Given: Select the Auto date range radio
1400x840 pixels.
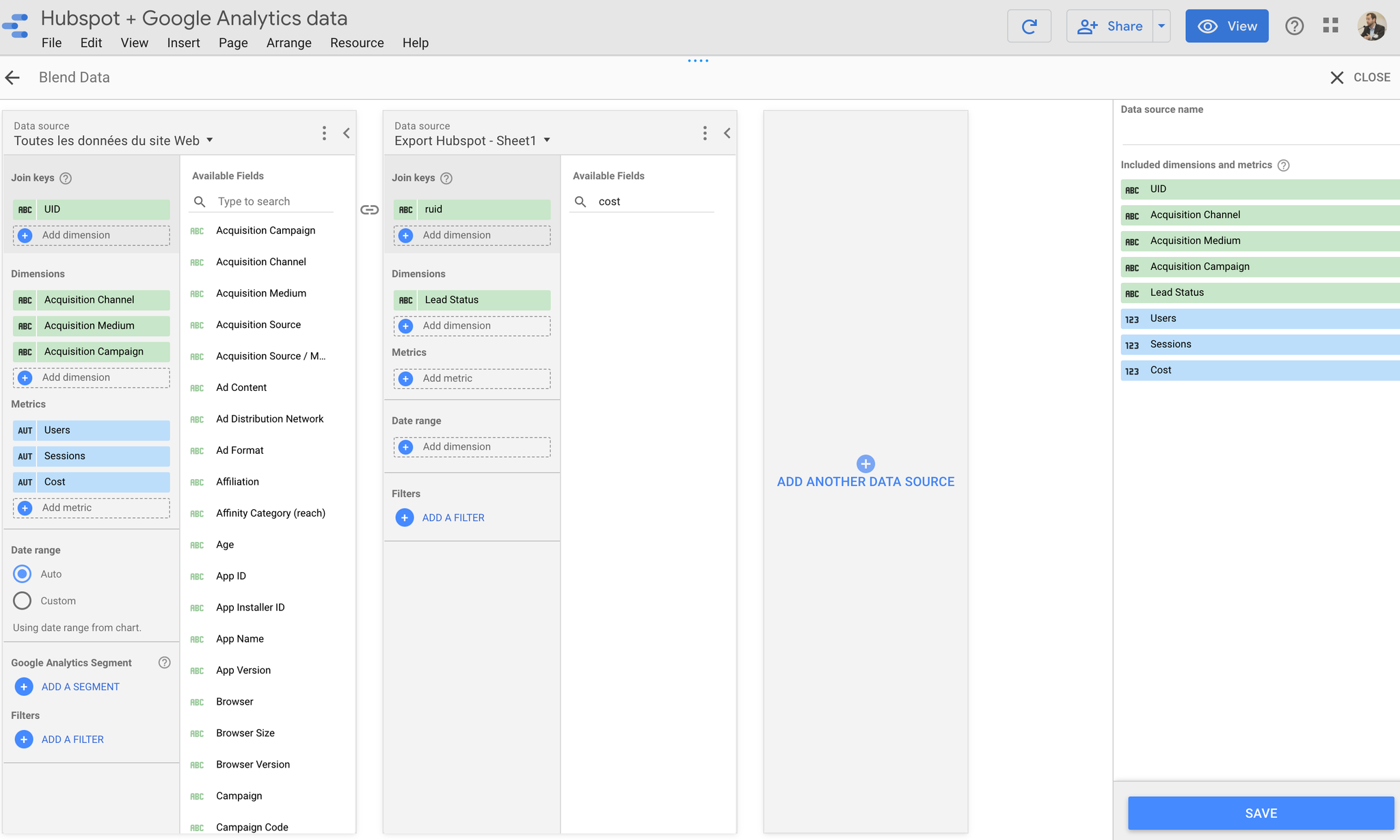Looking at the screenshot, I should tap(22, 573).
